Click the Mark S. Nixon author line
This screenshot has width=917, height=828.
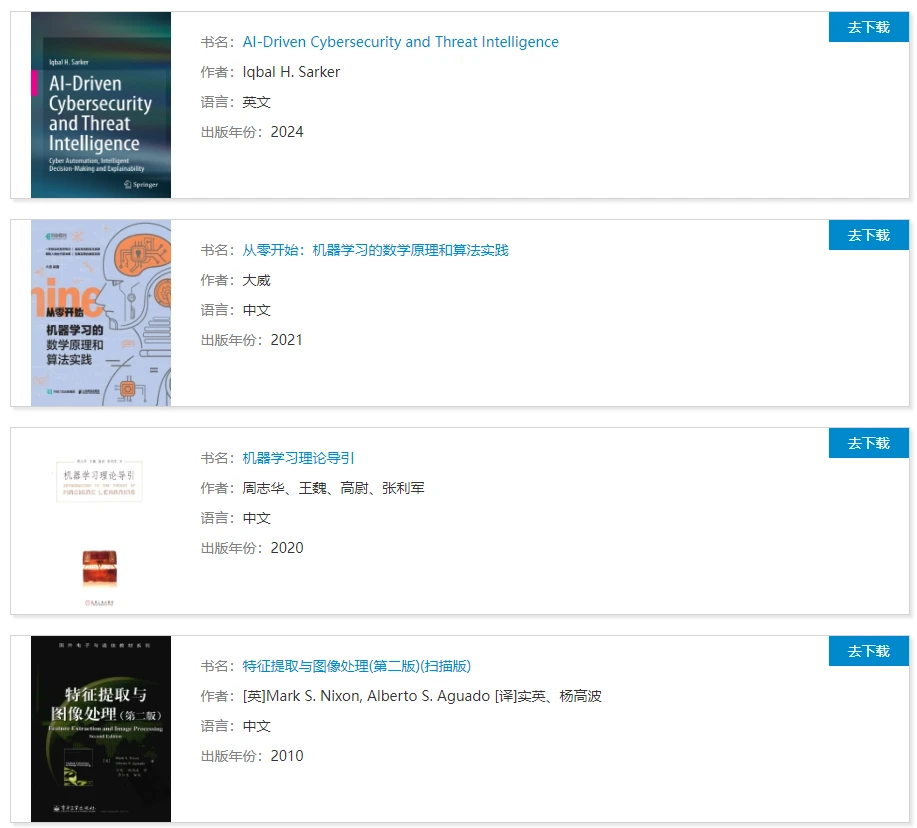coord(422,696)
